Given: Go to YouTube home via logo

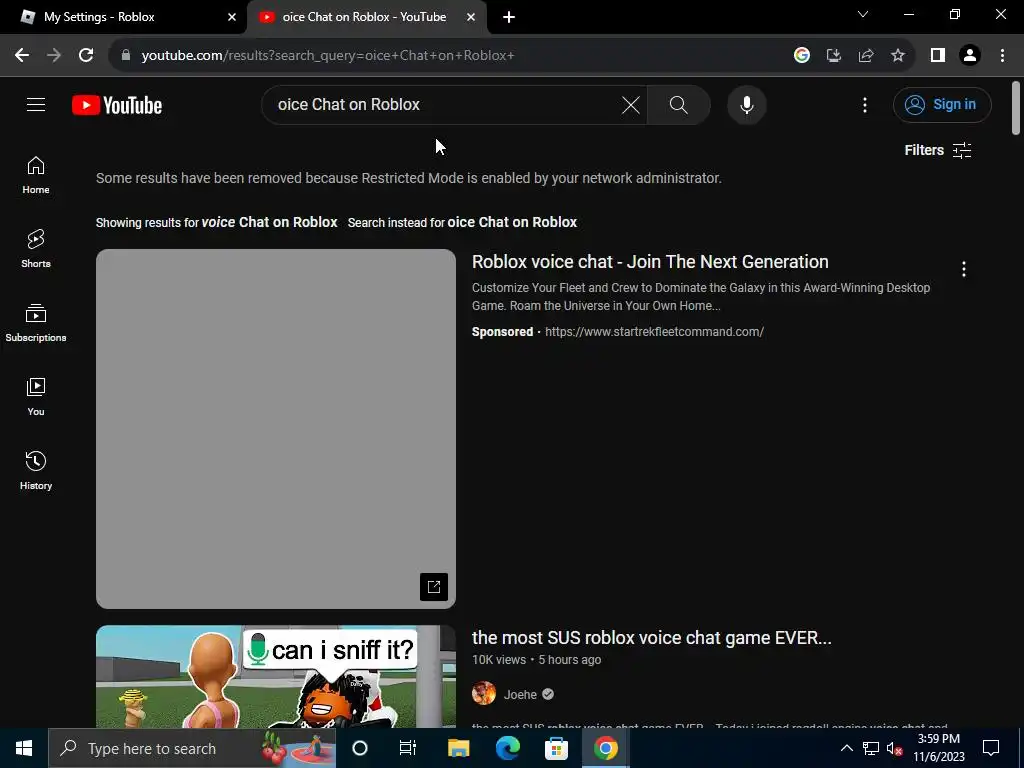Looking at the screenshot, I should pyautogui.click(x=117, y=105).
